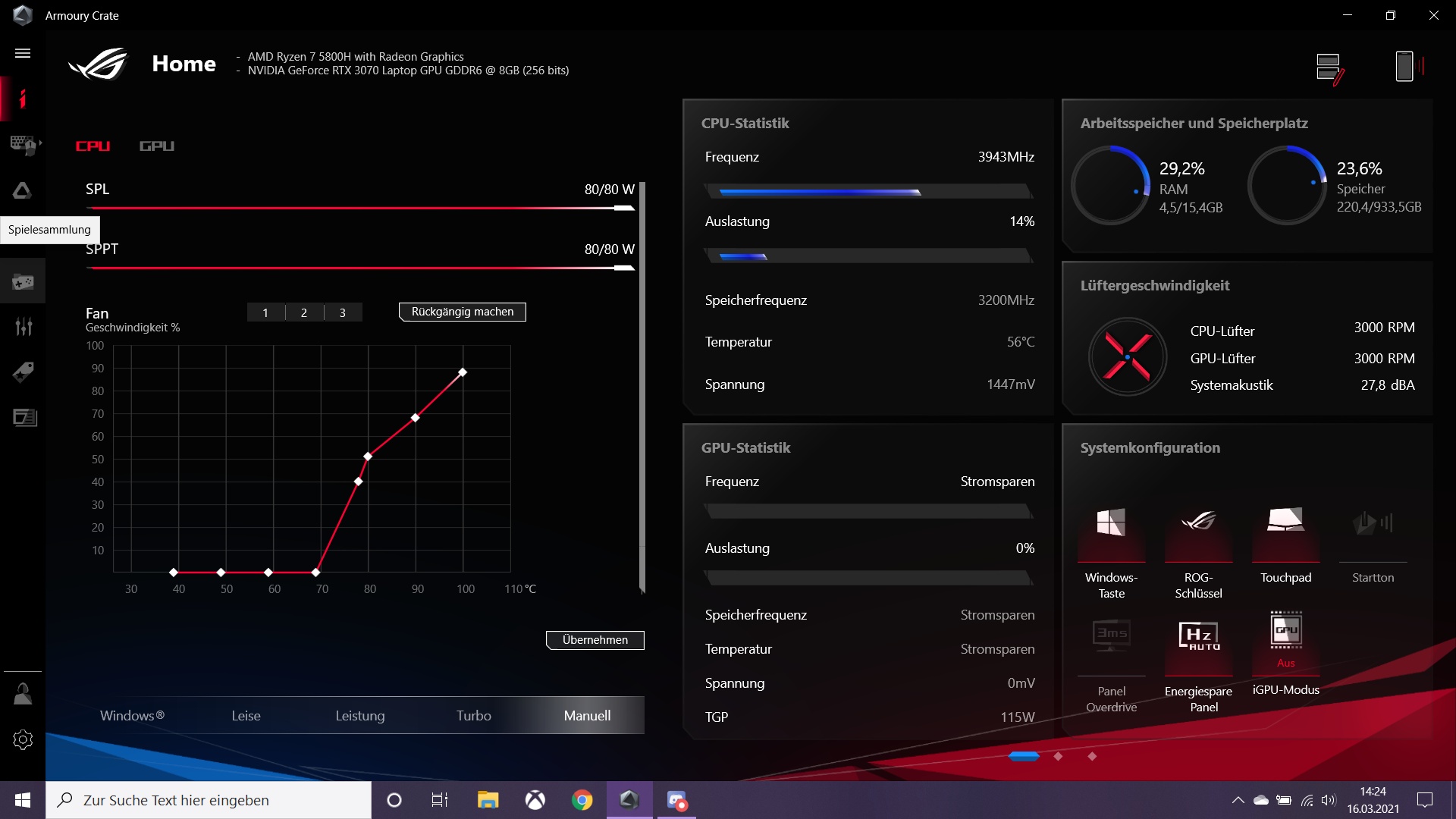Viewport: 1456px width, 819px height.
Task: Click the Speicher storage usage gauge
Action: pos(1288,185)
